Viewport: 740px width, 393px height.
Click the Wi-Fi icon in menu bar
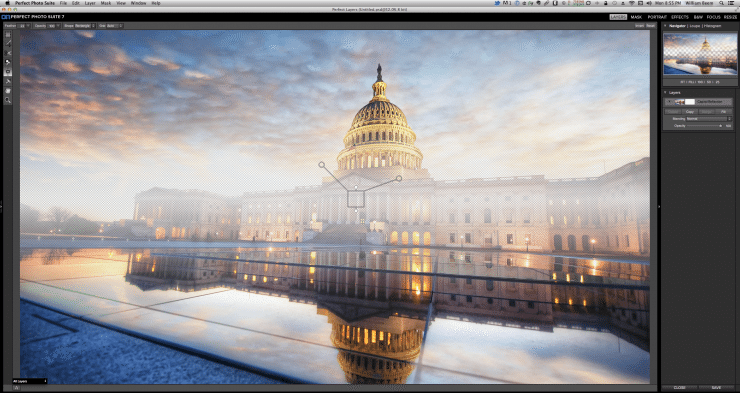pos(631,3)
